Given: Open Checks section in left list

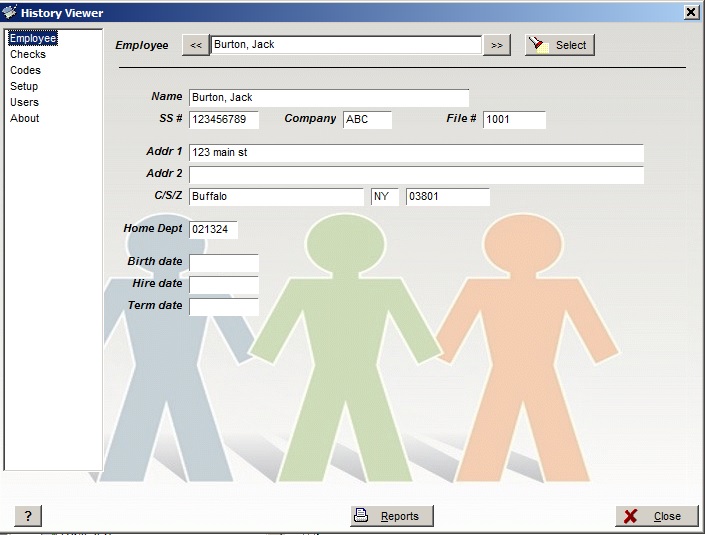Looking at the screenshot, I should point(28,54).
